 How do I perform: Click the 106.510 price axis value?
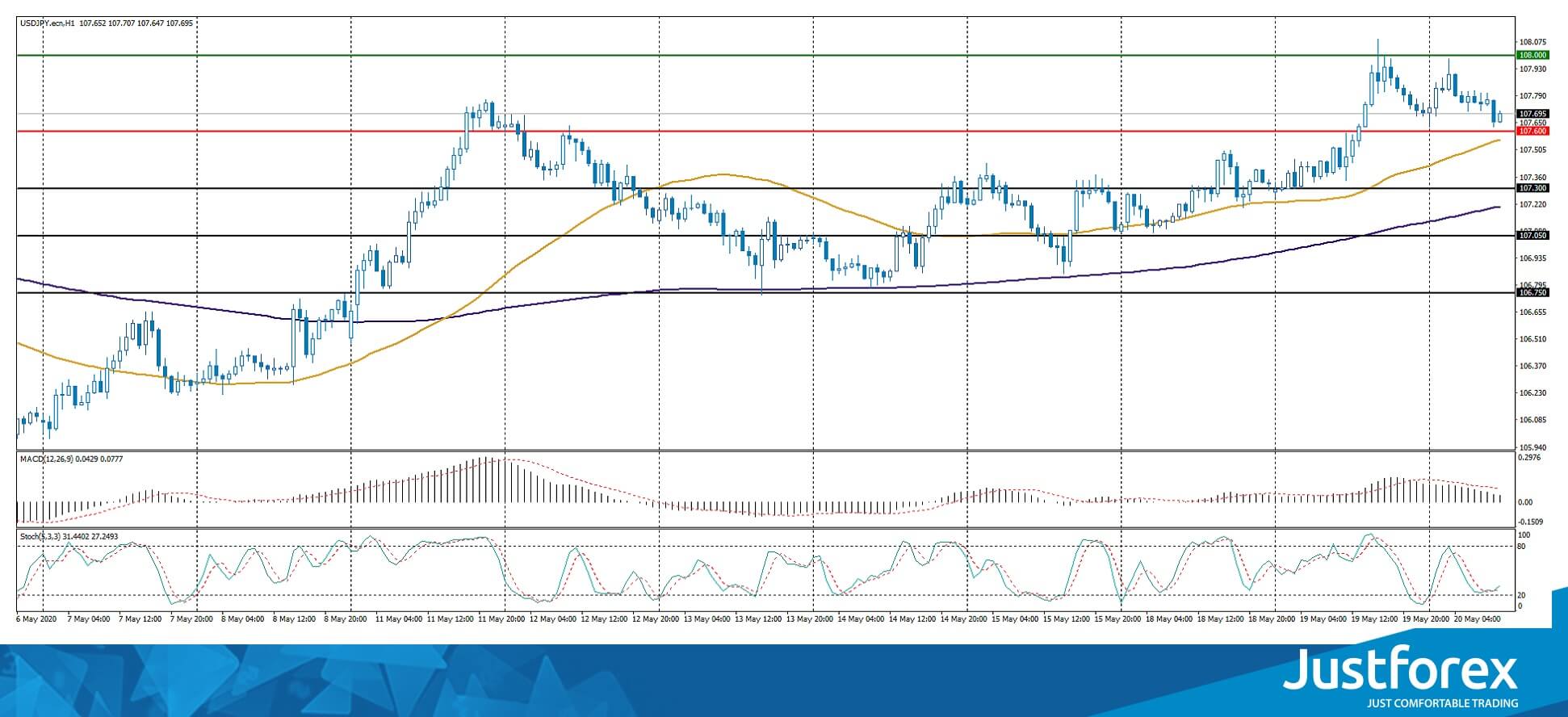coord(1532,339)
